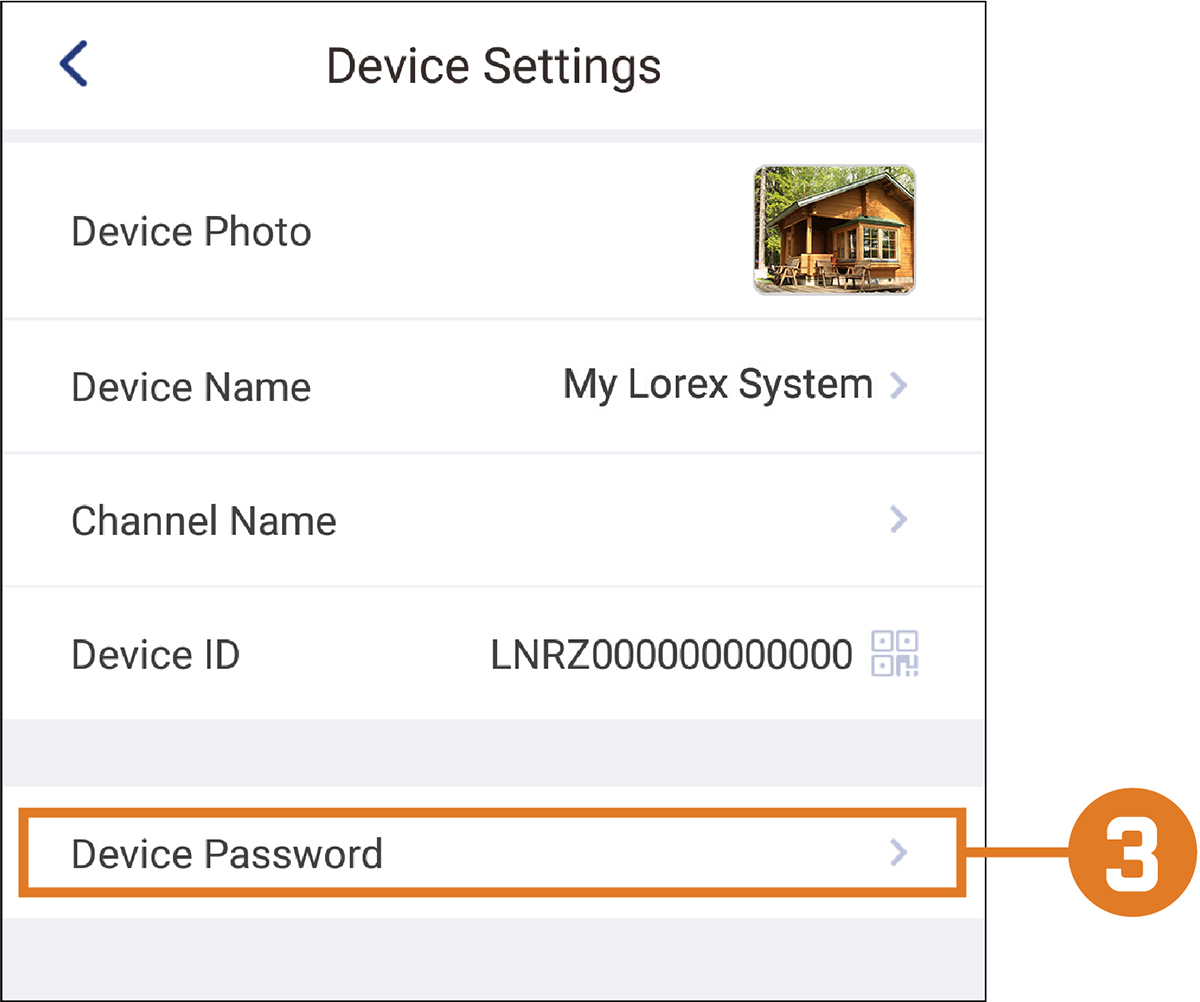
Task: Click the orange connector line to badge 3
Action: tap(1018, 854)
